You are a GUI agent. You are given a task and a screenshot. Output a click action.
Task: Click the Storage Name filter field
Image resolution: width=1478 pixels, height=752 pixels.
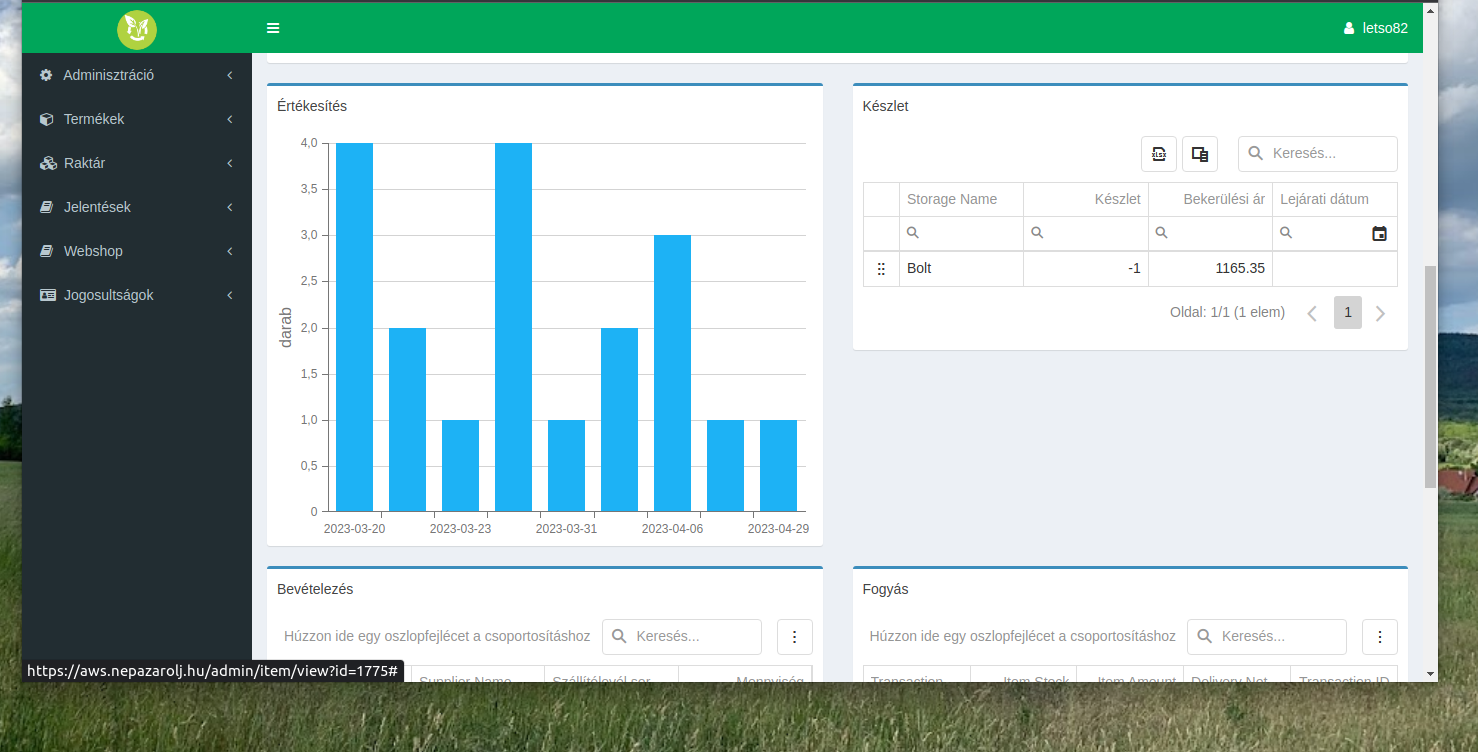pos(961,233)
